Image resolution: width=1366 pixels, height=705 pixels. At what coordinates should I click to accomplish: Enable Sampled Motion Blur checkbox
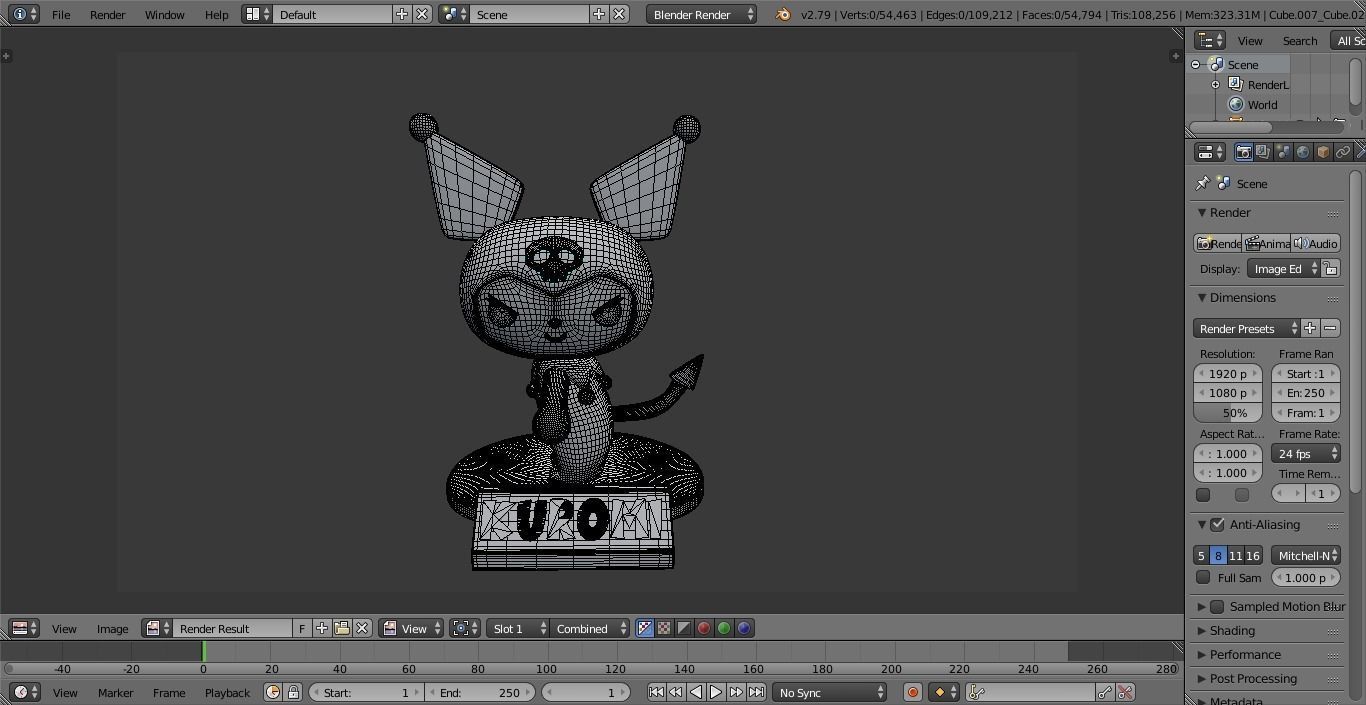[1217, 607]
